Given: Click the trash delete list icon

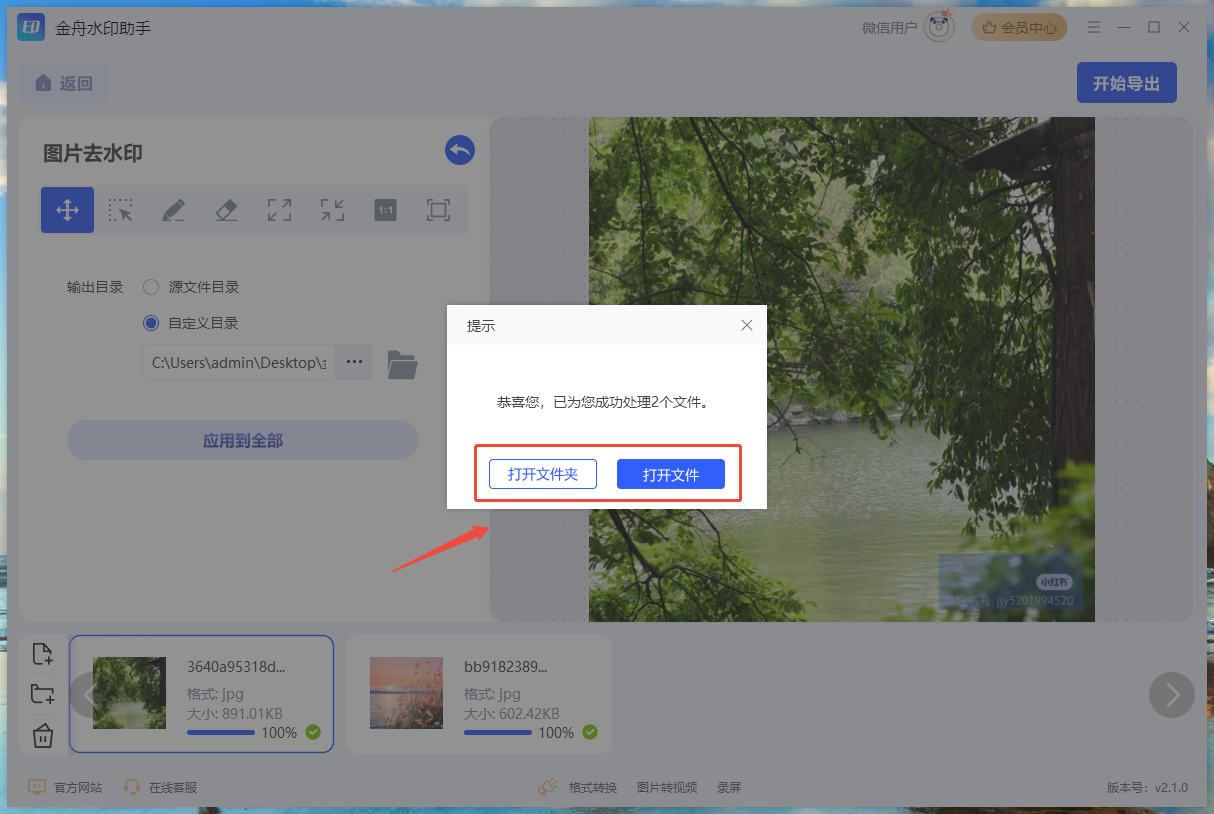Looking at the screenshot, I should (x=42, y=736).
